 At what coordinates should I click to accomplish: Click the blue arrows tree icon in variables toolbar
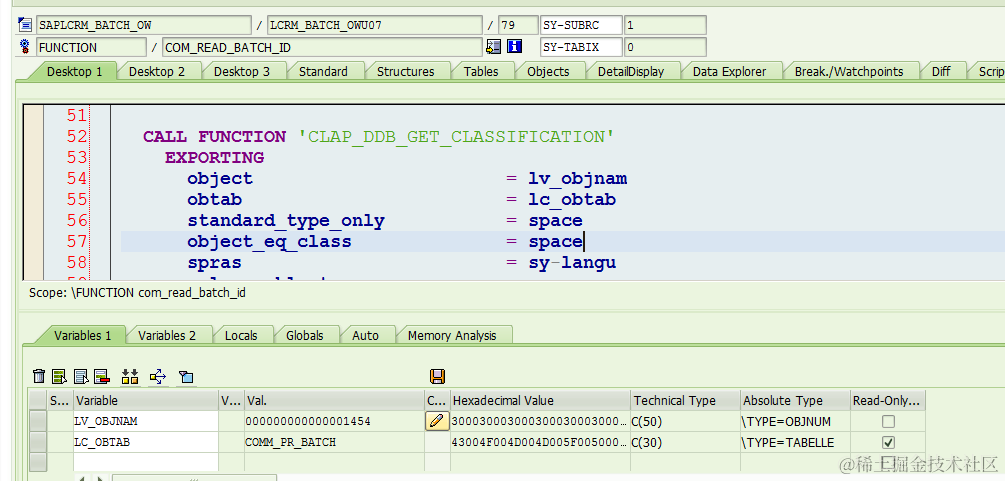click(x=158, y=376)
